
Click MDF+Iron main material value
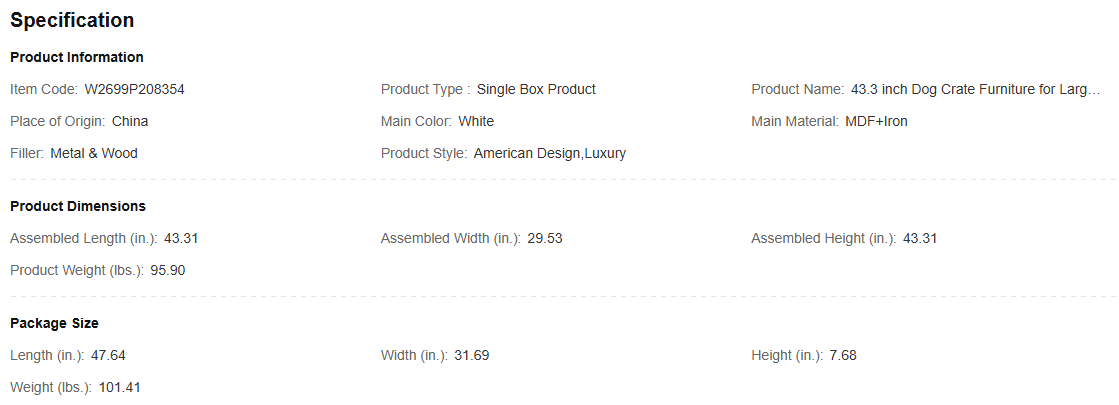(x=876, y=121)
